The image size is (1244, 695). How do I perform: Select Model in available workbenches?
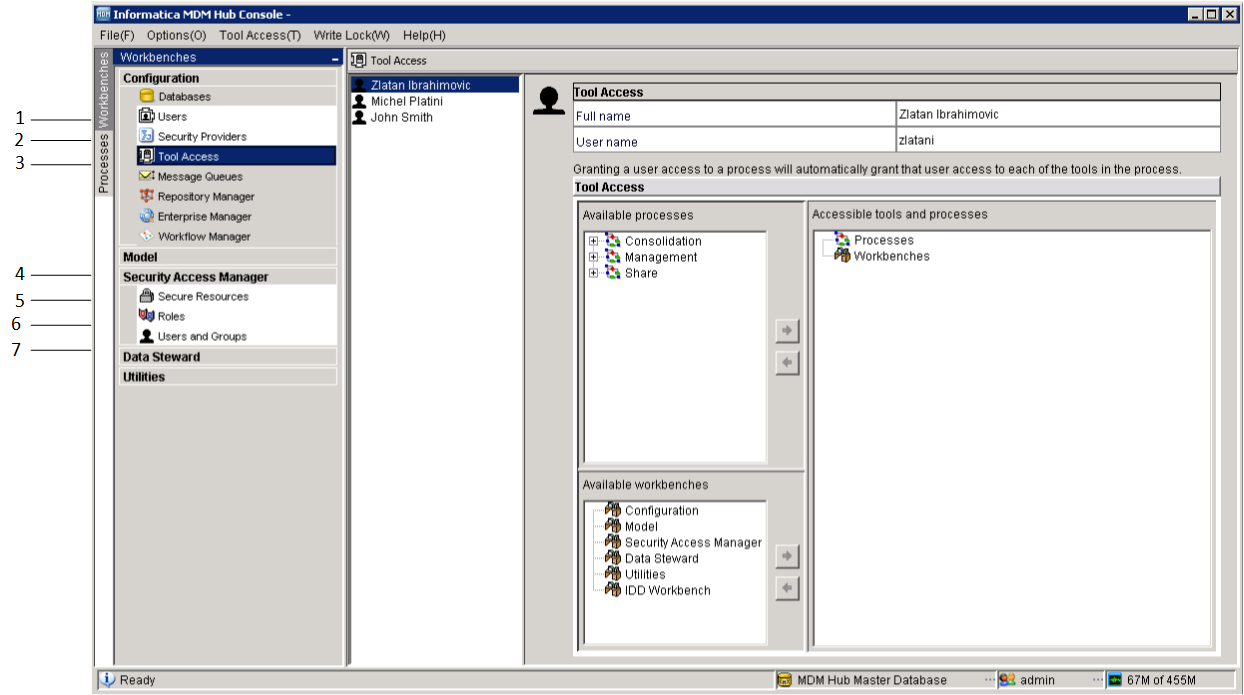[x=641, y=526]
